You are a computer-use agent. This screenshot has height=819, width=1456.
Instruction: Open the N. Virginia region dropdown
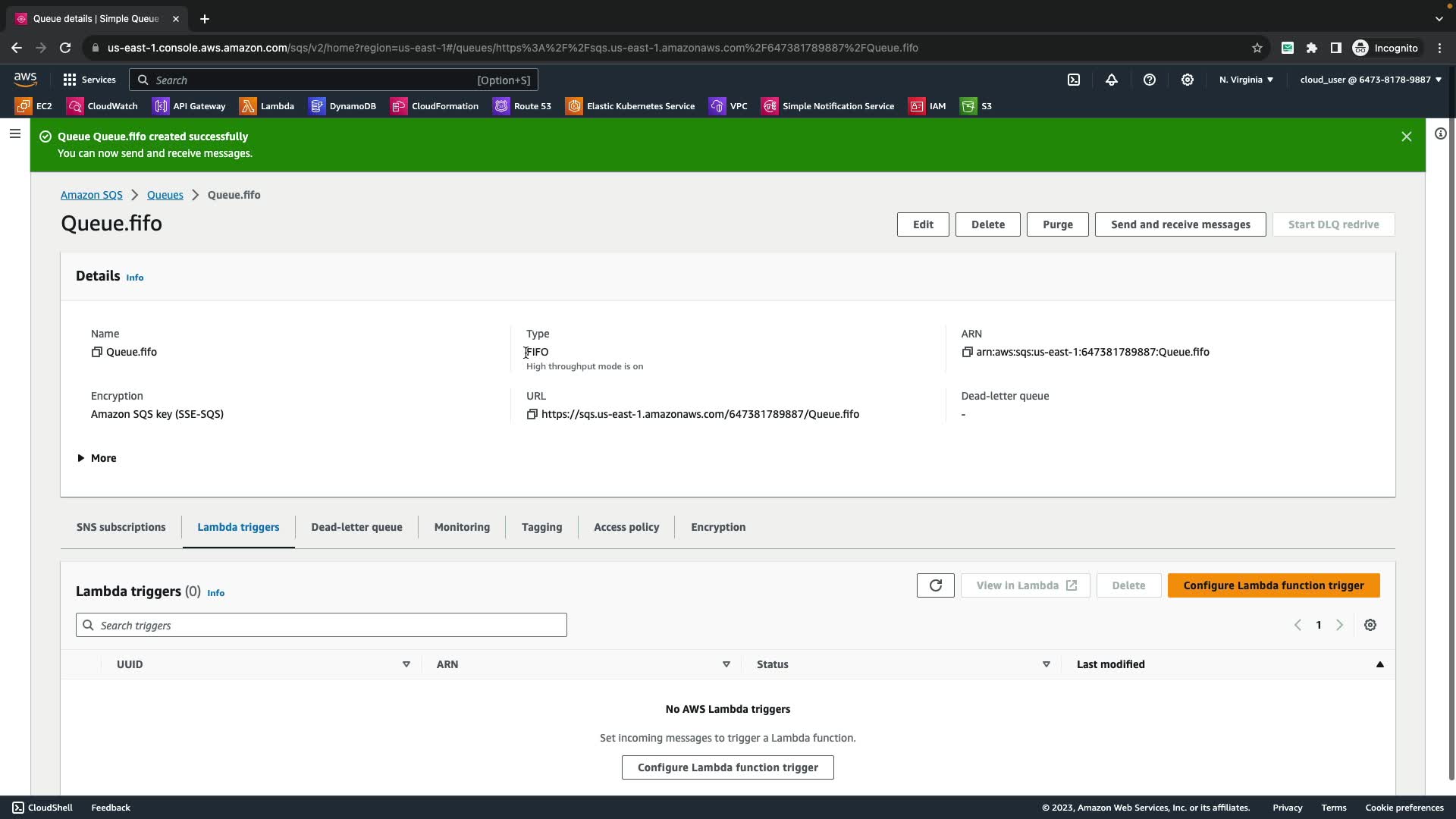coord(1246,80)
